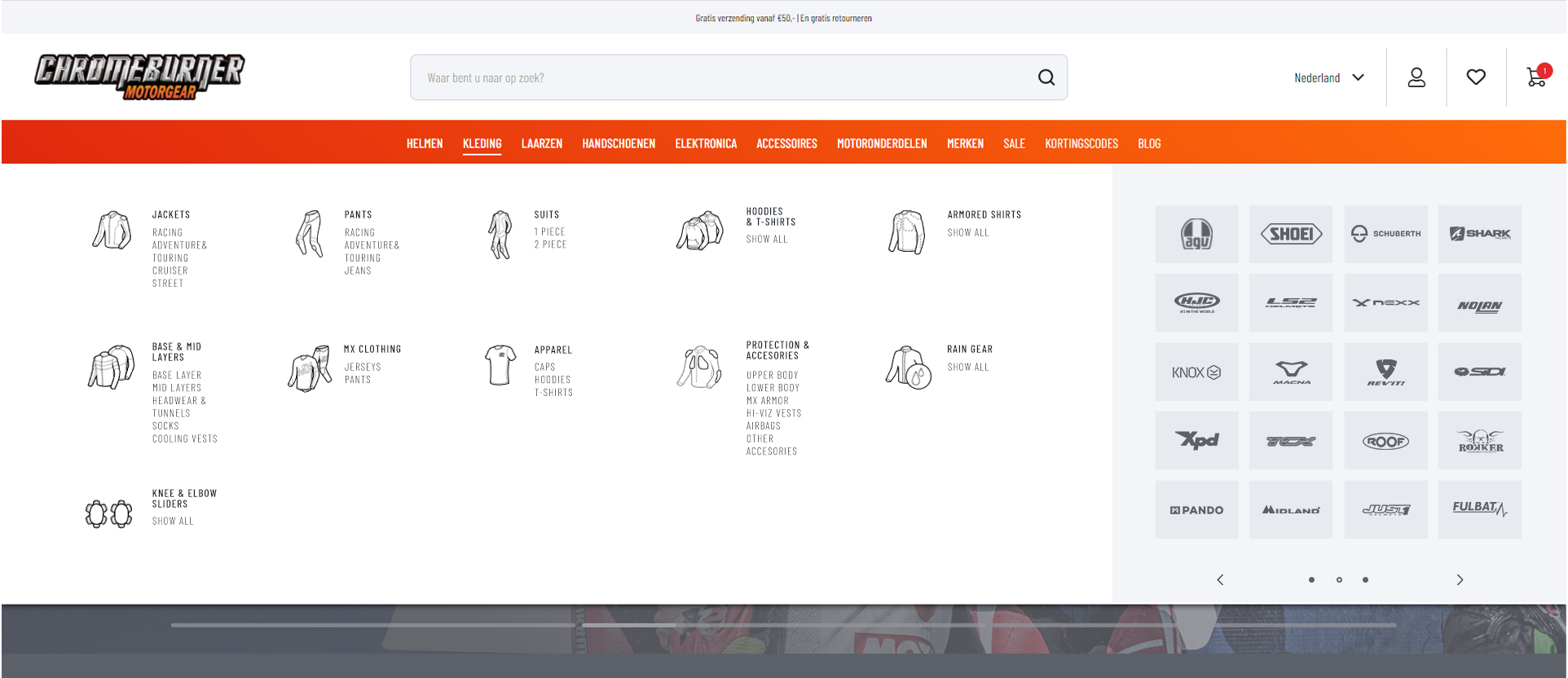Click the Knee & Elbow Sliders icon
This screenshot has height=678, width=1568.
tap(109, 513)
